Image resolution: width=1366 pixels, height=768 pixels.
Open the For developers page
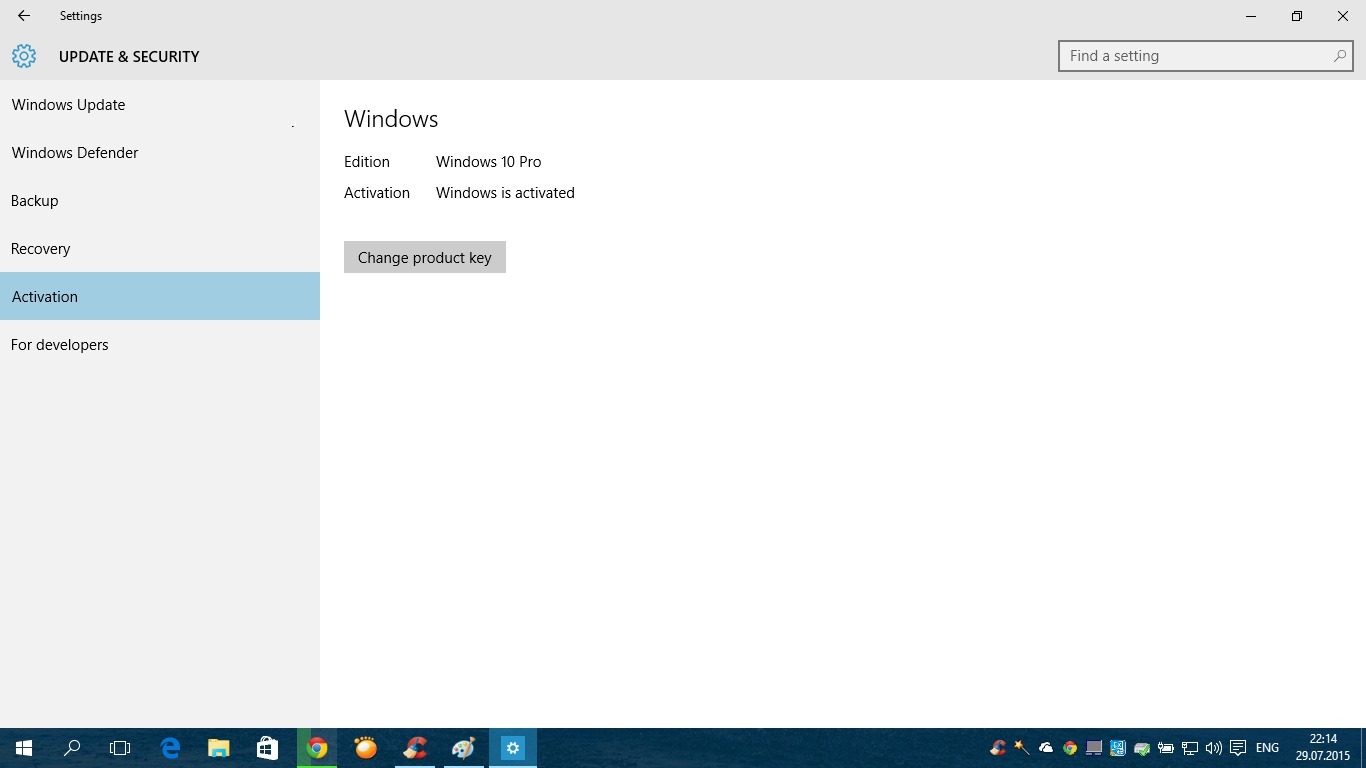[60, 345]
